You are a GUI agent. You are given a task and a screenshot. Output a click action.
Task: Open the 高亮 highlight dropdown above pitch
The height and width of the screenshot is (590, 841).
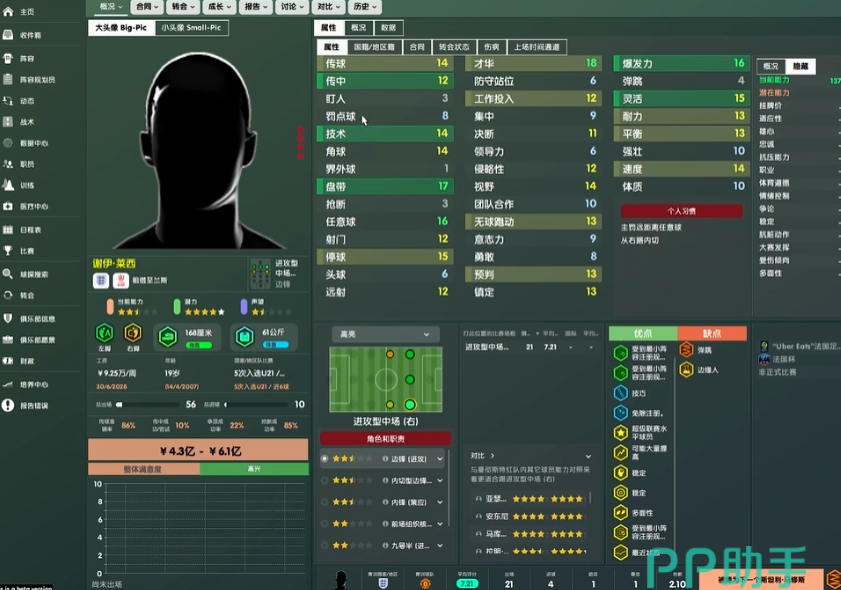point(385,334)
